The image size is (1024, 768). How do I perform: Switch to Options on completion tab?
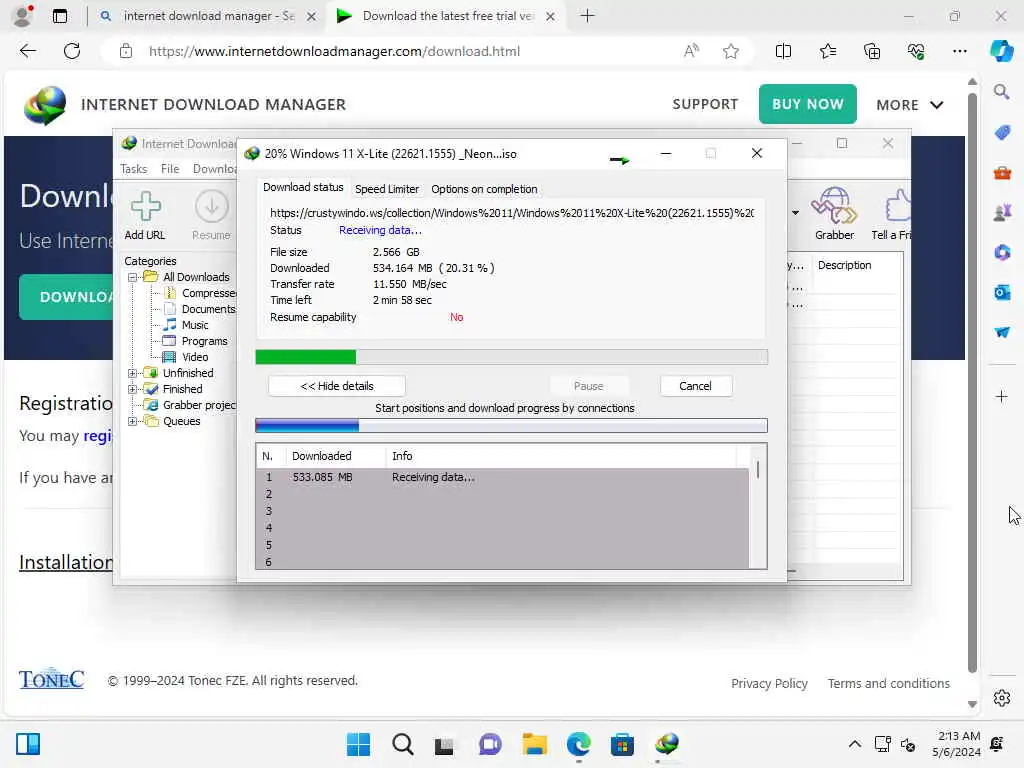point(484,189)
